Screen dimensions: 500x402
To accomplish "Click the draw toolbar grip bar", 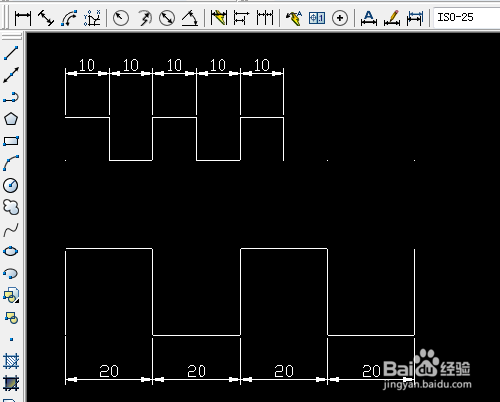I will (x=12, y=36).
